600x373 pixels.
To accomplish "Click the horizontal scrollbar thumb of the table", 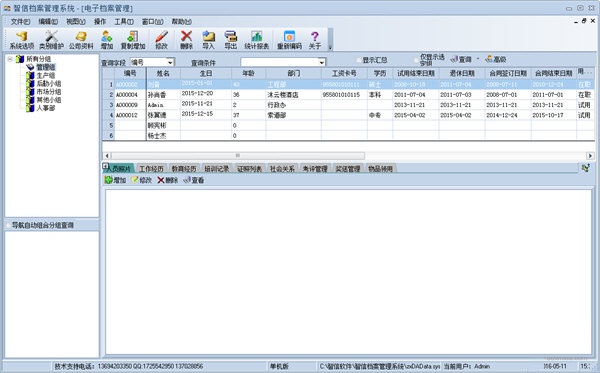I will (x=238, y=155).
